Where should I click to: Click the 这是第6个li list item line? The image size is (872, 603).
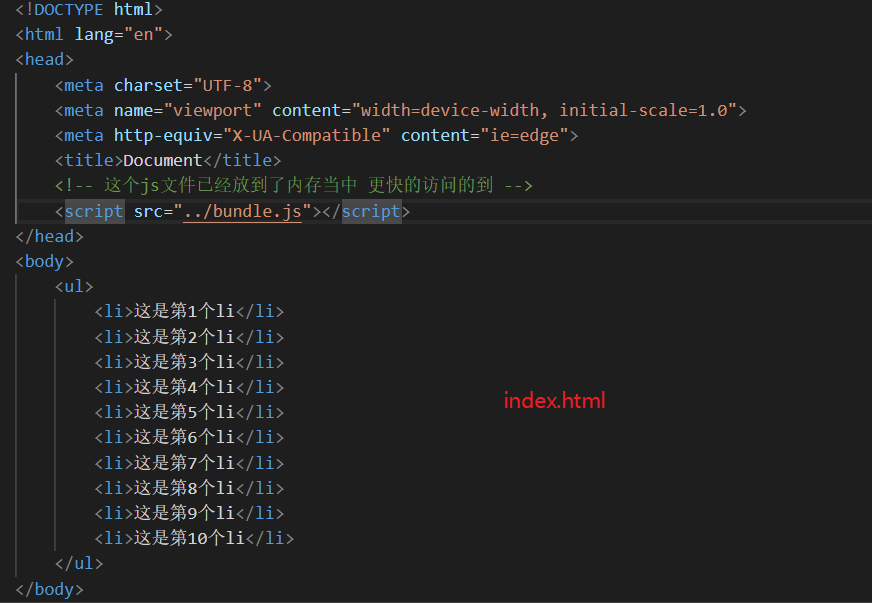(x=189, y=437)
